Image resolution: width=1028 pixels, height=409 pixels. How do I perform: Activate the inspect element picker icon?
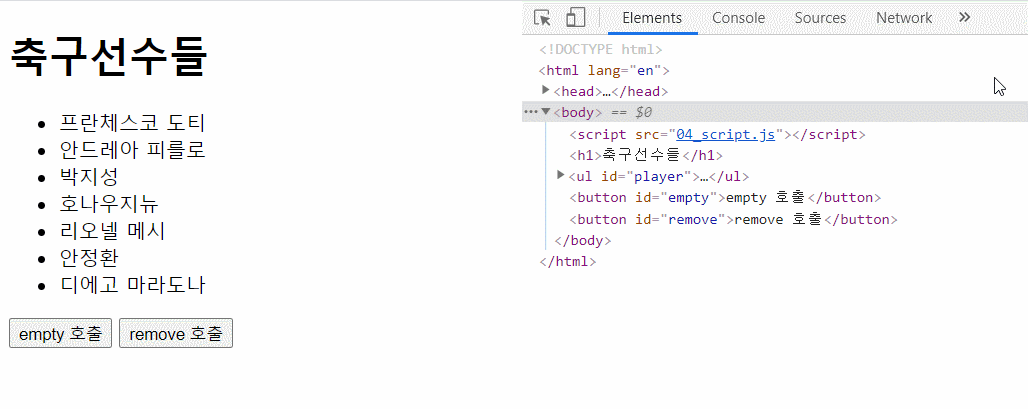[x=542, y=18]
